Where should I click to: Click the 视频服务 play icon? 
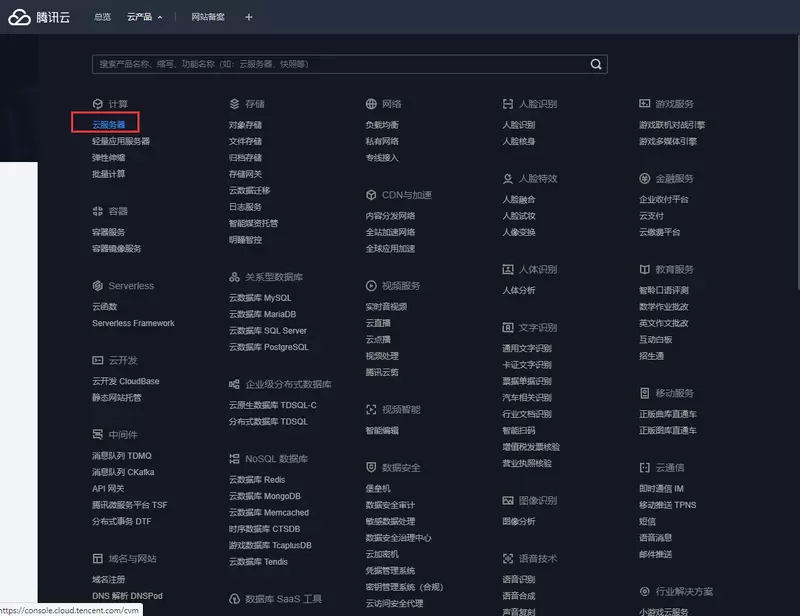pos(371,286)
